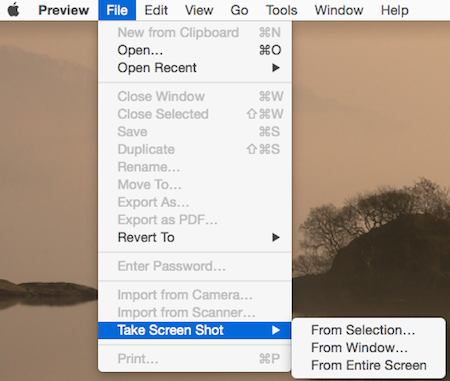Image resolution: width=450 pixels, height=381 pixels.
Task: Click the Enter Password... menu item
Action: (x=195, y=266)
